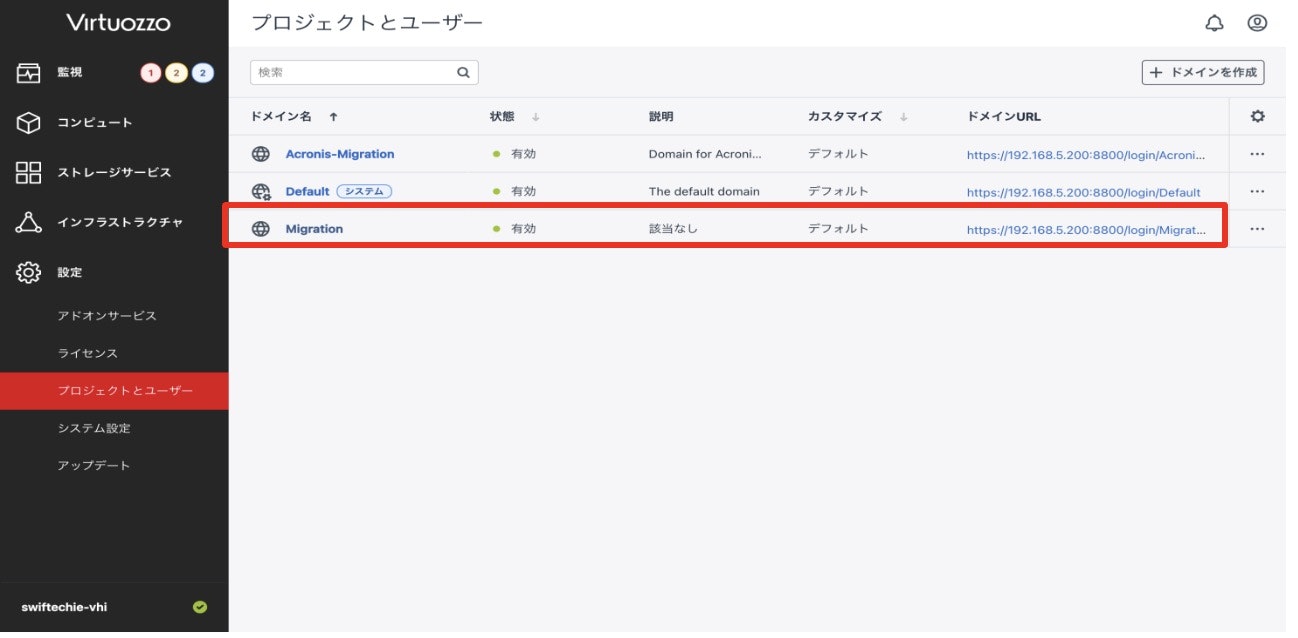Open login URL for Acronis-Migration domain
Viewport: 1298px width, 638px height.
tap(1086, 155)
